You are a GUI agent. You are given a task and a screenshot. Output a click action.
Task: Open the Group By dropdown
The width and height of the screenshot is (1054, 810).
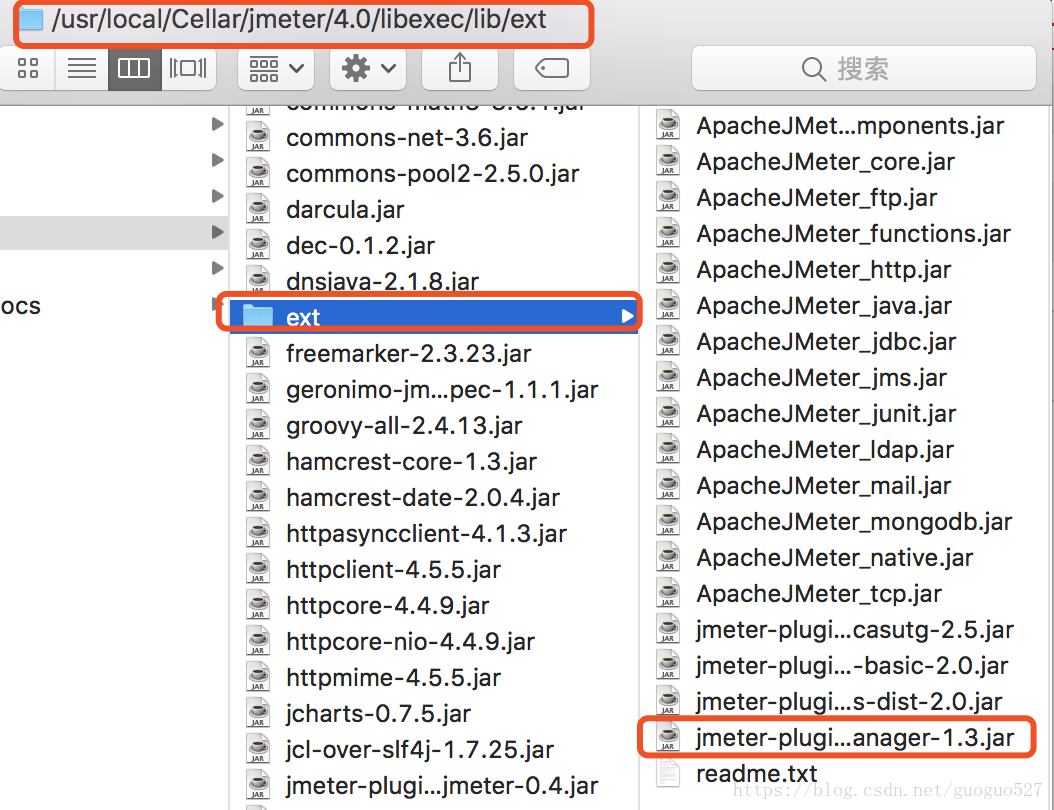click(275, 68)
